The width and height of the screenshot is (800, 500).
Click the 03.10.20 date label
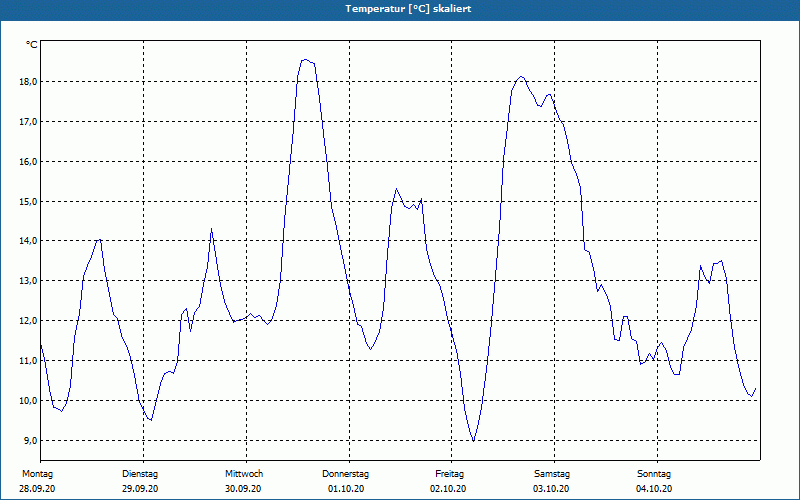[551, 489]
